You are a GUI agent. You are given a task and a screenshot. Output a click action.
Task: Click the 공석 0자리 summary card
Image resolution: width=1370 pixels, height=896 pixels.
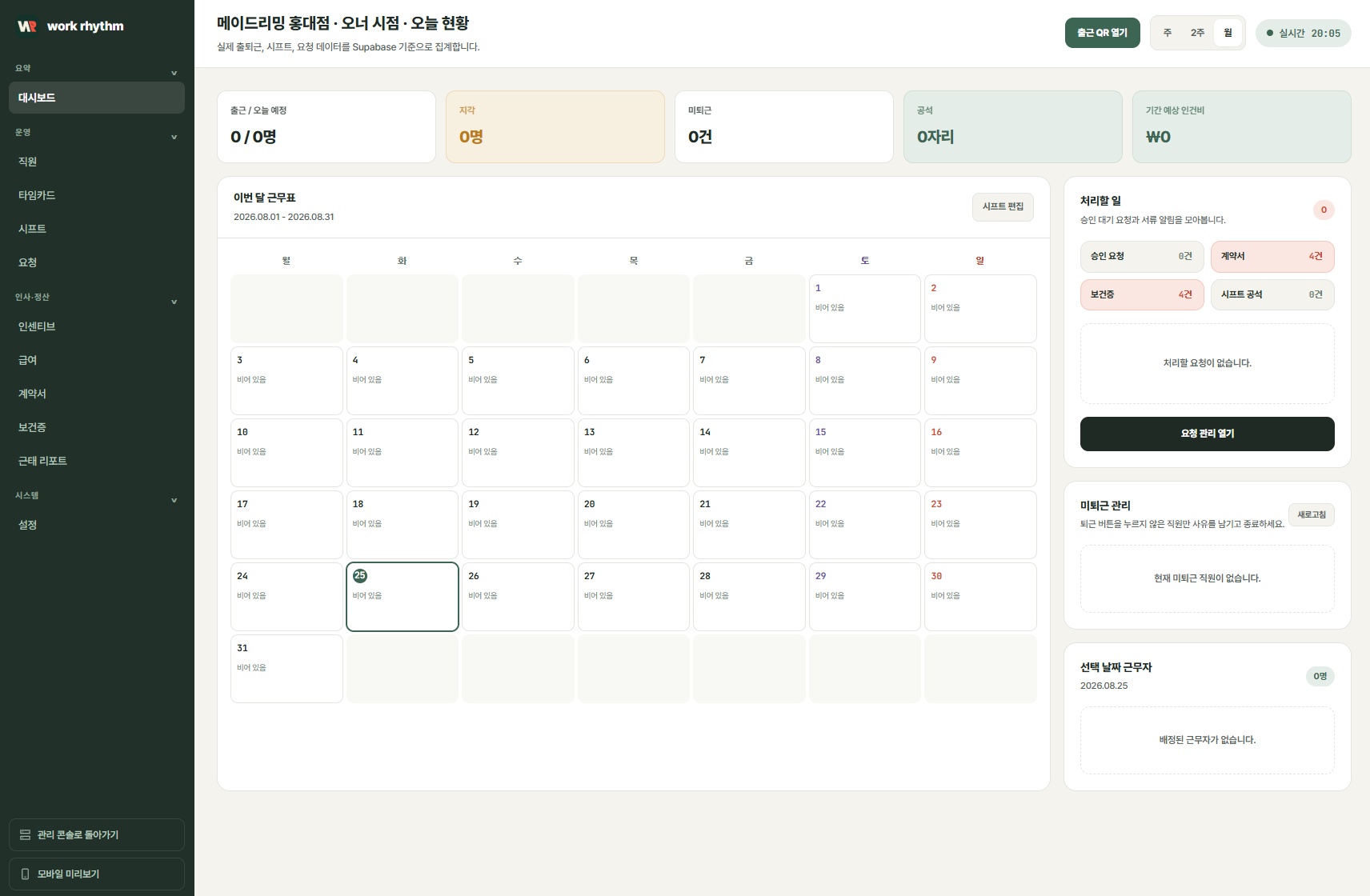[1013, 126]
